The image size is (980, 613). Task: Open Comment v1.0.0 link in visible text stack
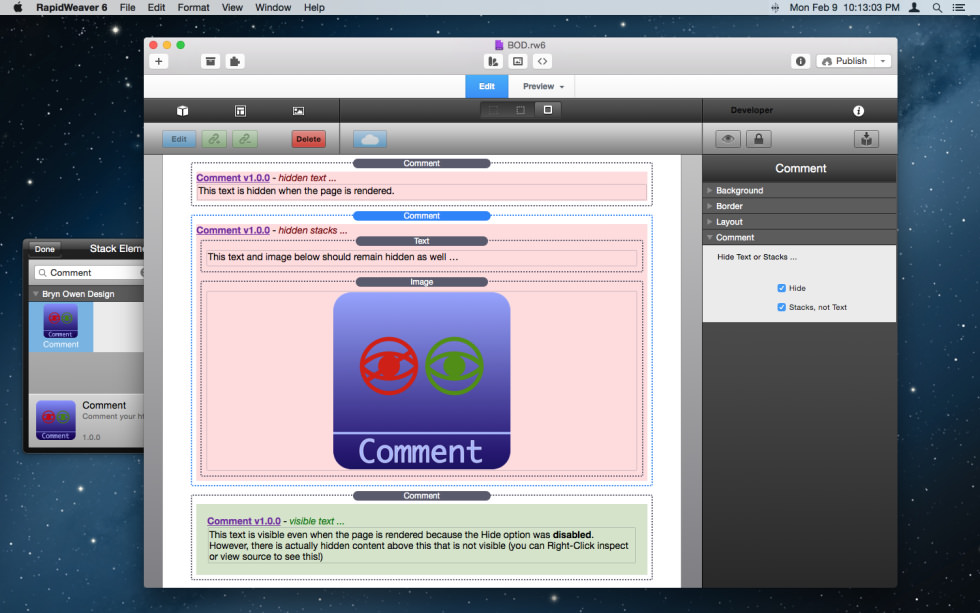pyautogui.click(x=244, y=521)
